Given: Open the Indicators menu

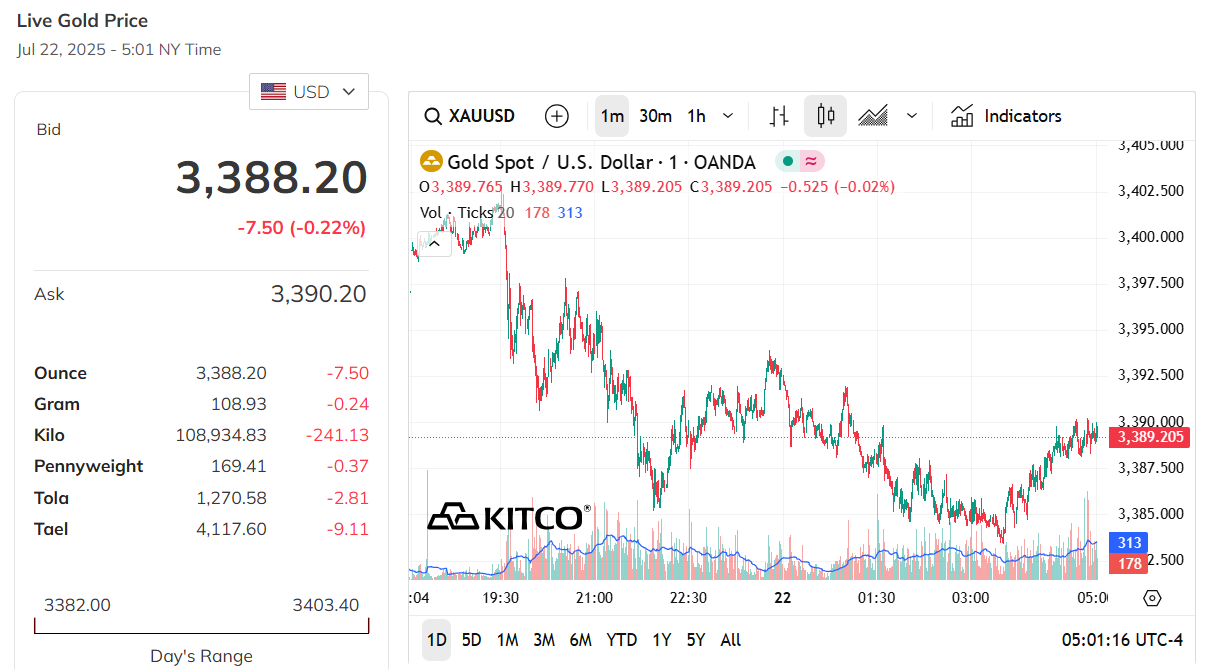Looking at the screenshot, I should [x=1006, y=116].
